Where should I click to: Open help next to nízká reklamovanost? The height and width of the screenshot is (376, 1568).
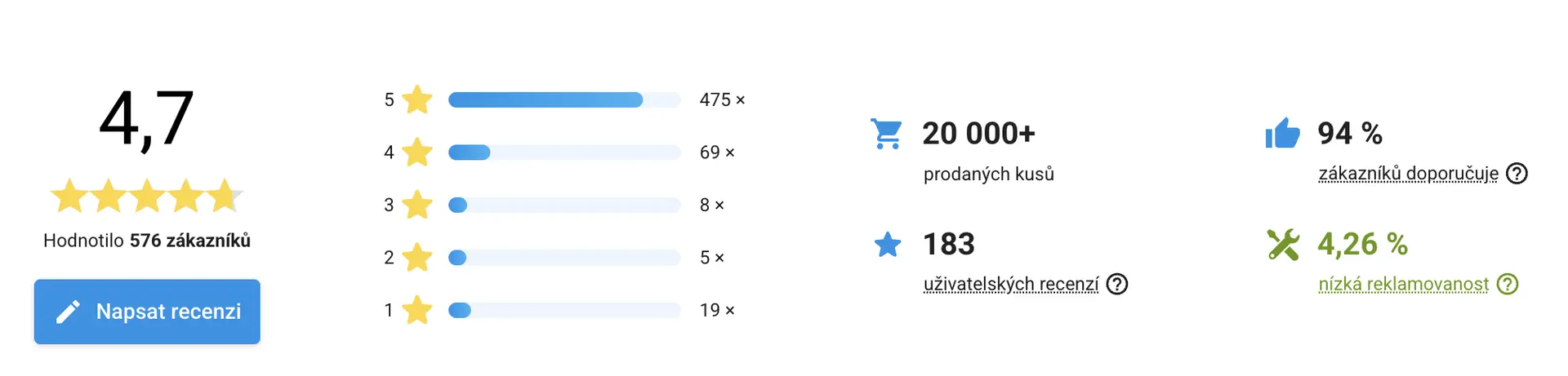tap(1508, 284)
